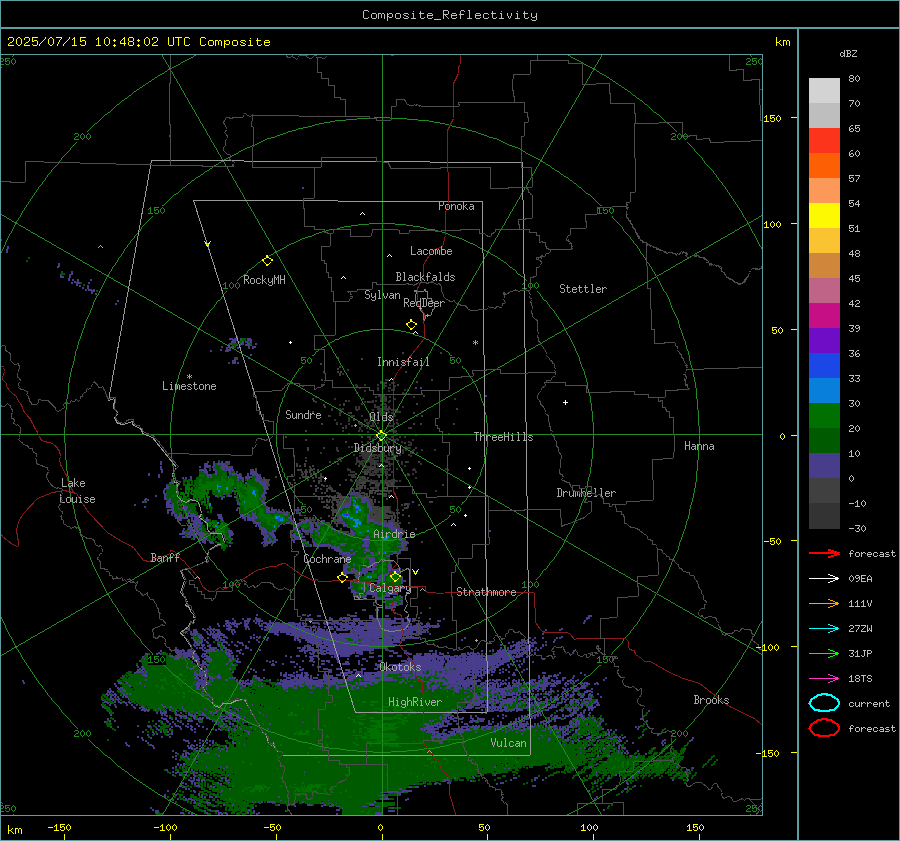Click the red forecast arrow icon

click(824, 553)
